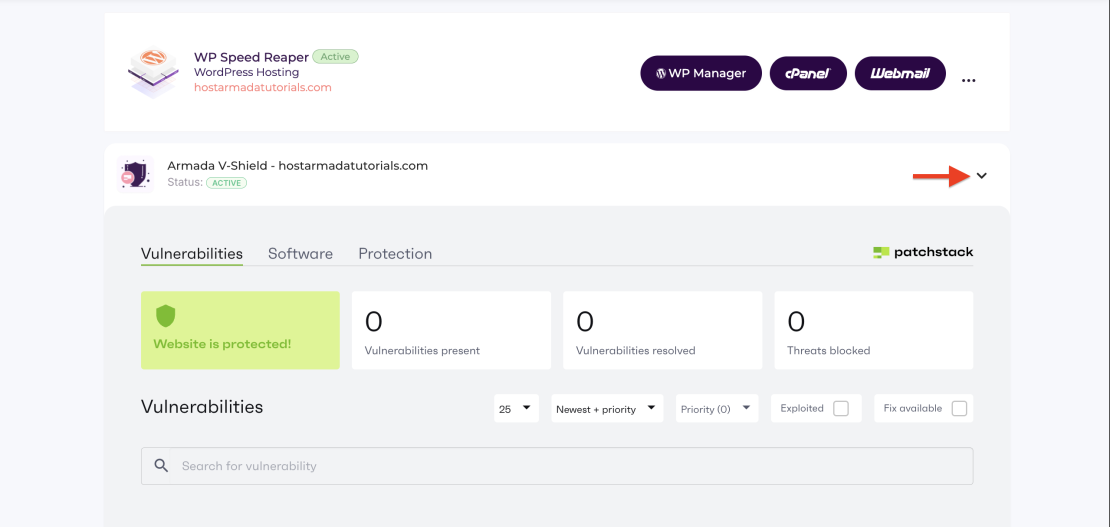
Task: Expand the Newest + priority sort dropdown
Action: coord(606,408)
